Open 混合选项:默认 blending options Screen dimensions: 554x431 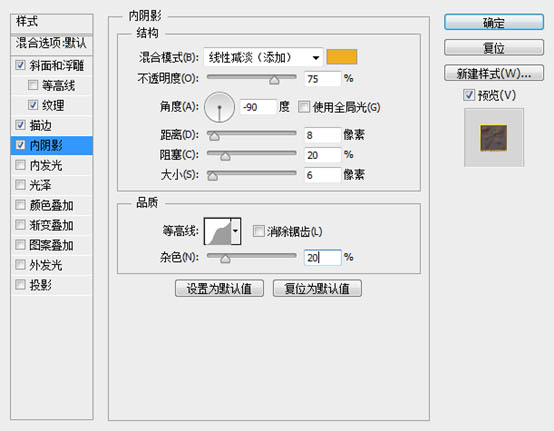pyautogui.click(x=52, y=43)
